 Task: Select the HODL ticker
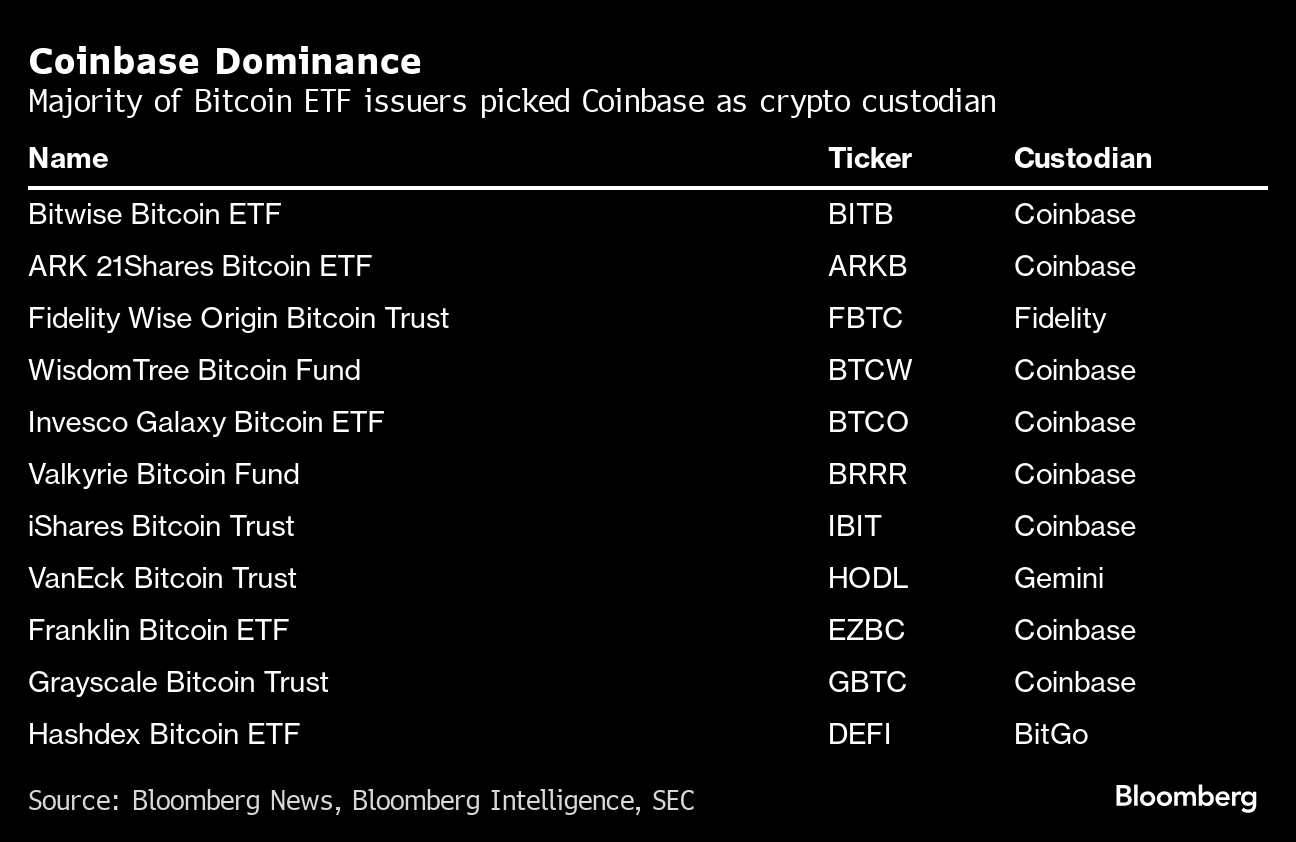click(868, 578)
